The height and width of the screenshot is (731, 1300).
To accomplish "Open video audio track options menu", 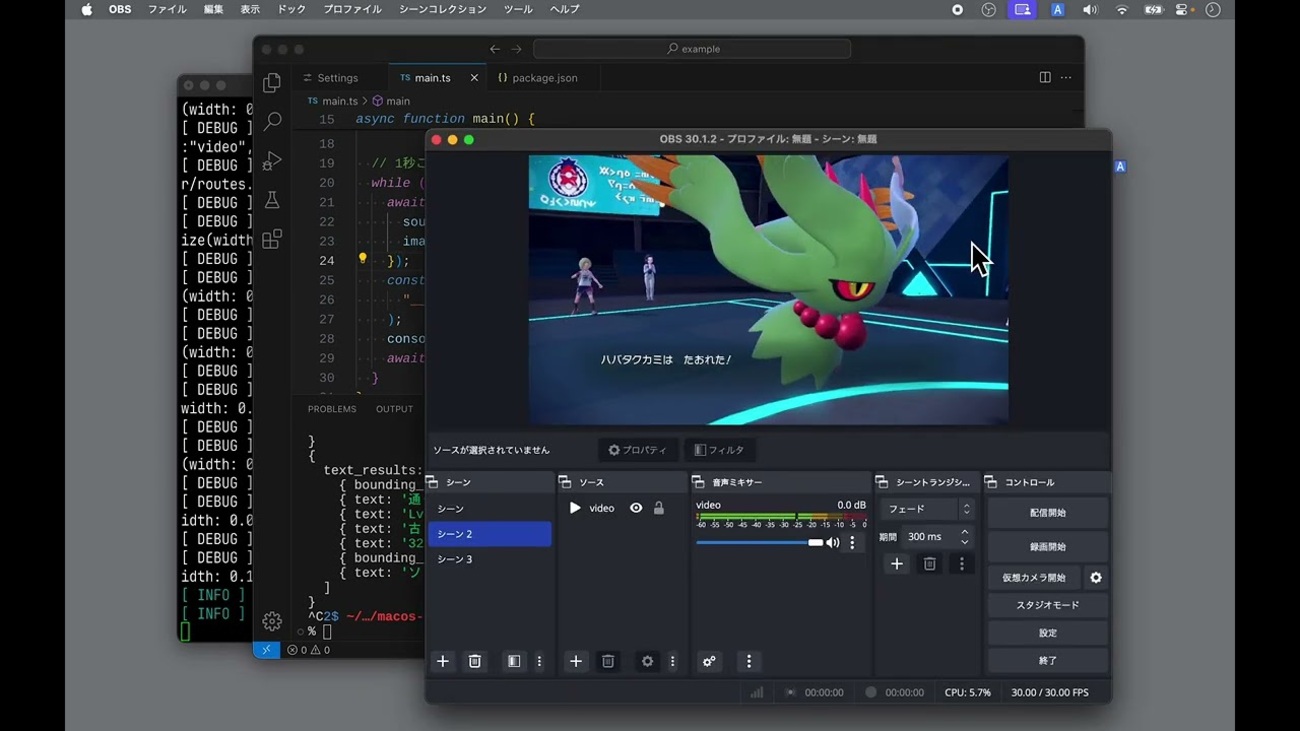I will click(x=852, y=542).
